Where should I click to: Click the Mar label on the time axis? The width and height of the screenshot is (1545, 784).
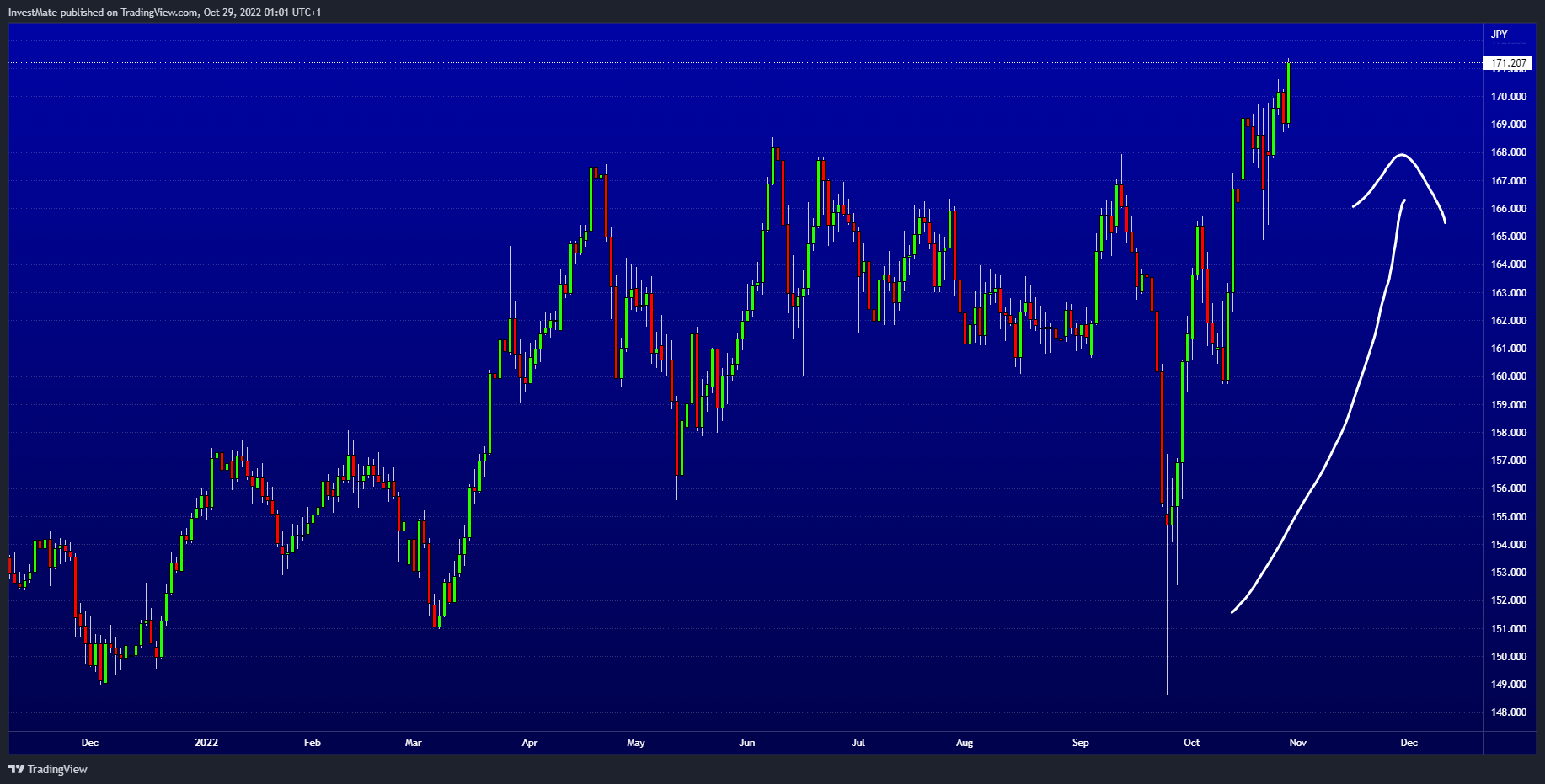click(413, 743)
